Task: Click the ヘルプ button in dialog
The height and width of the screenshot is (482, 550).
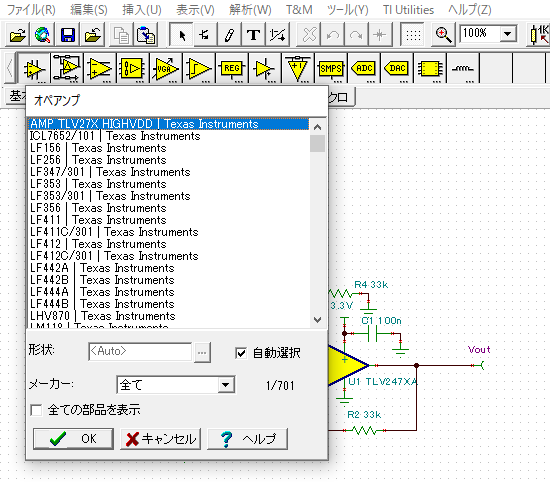Action: pos(248,439)
